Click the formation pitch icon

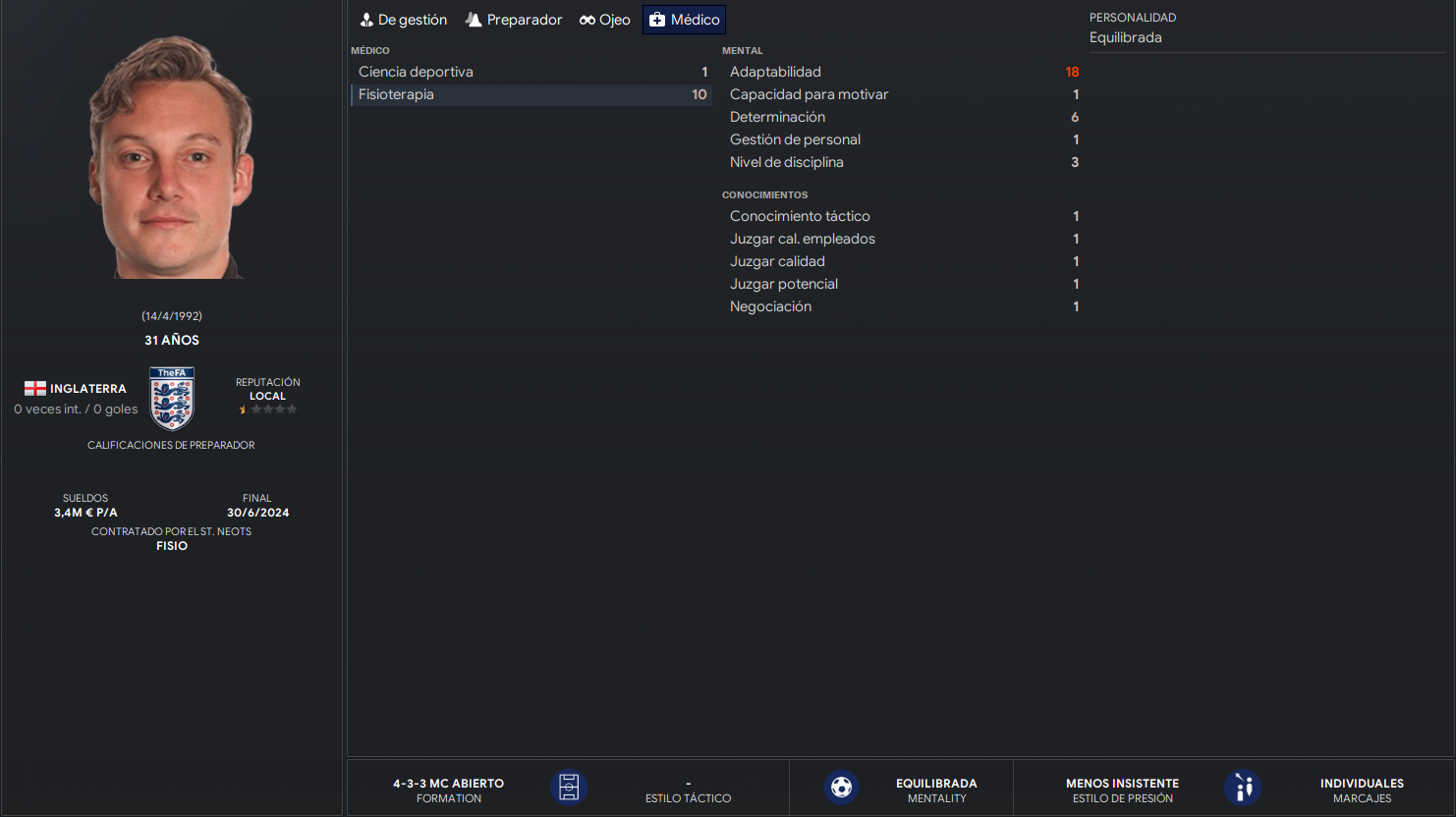569,788
